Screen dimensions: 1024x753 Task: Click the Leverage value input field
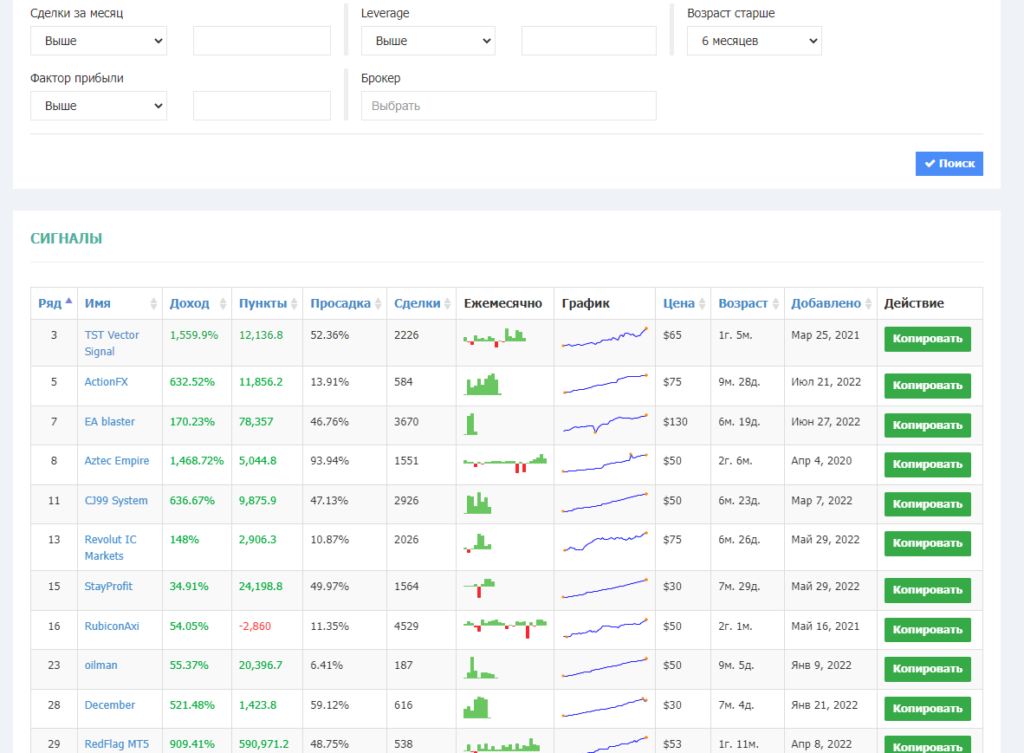tap(588, 41)
